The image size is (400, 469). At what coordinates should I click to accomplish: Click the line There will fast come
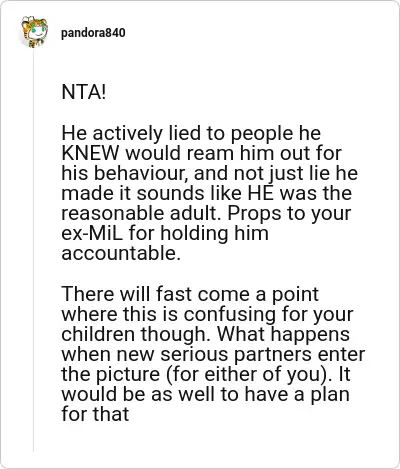tap(190, 294)
